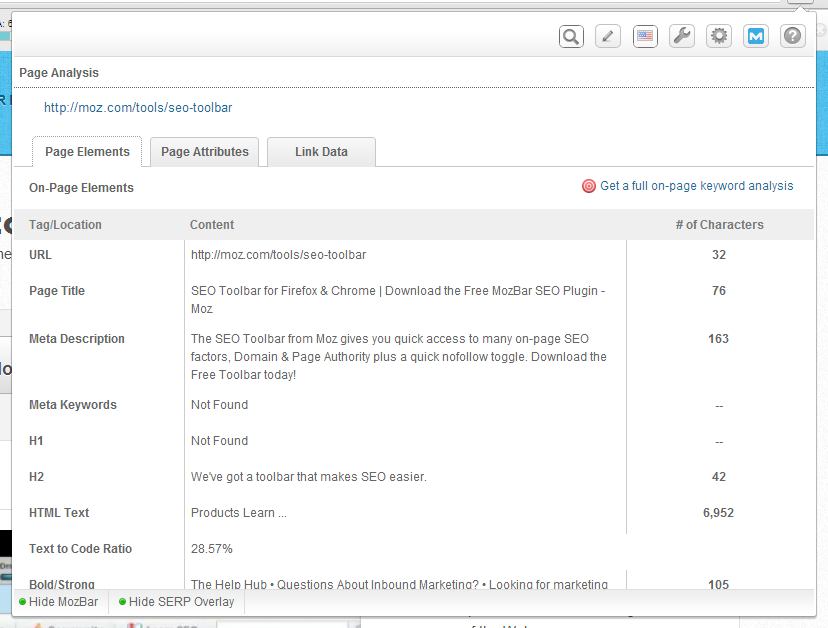Select the URL content in the table
Screen dimensions: 828x628
click(x=278, y=255)
